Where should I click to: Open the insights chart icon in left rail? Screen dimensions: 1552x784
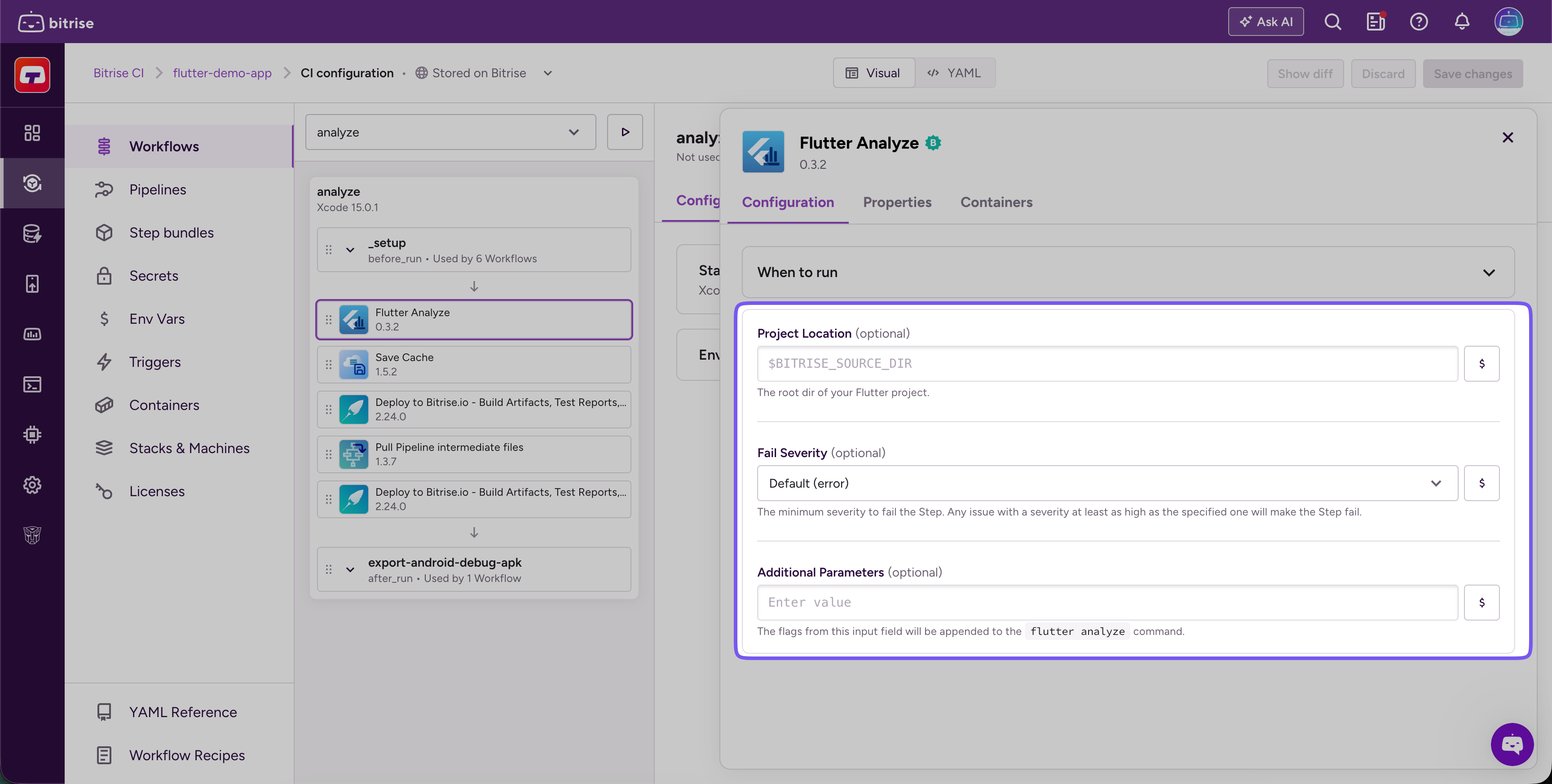(x=32, y=334)
